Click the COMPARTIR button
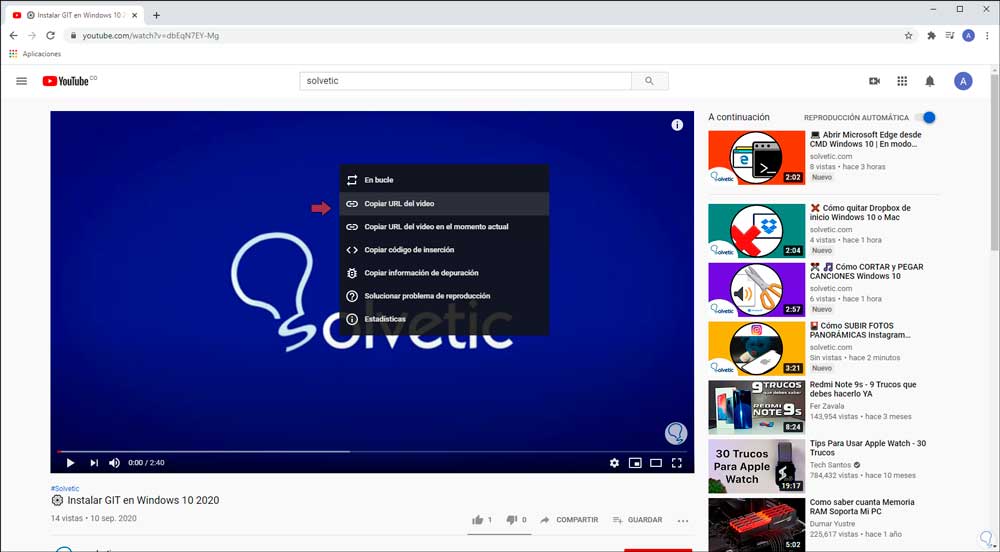1000x552 pixels. (569, 520)
